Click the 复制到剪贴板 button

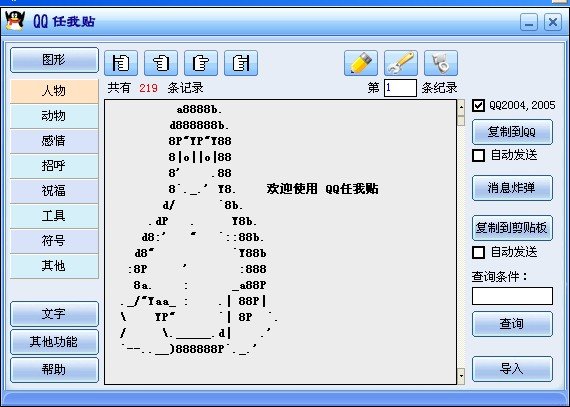[512, 228]
